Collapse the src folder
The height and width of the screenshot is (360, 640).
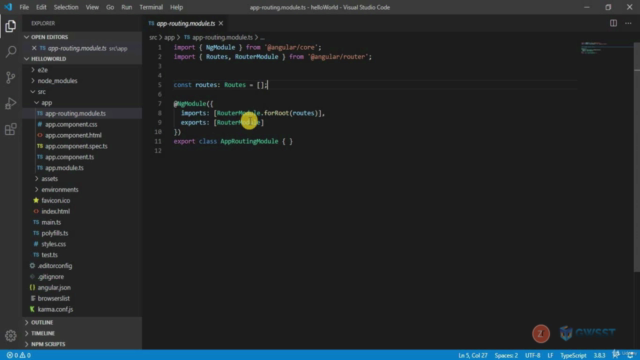tap(82, 92)
